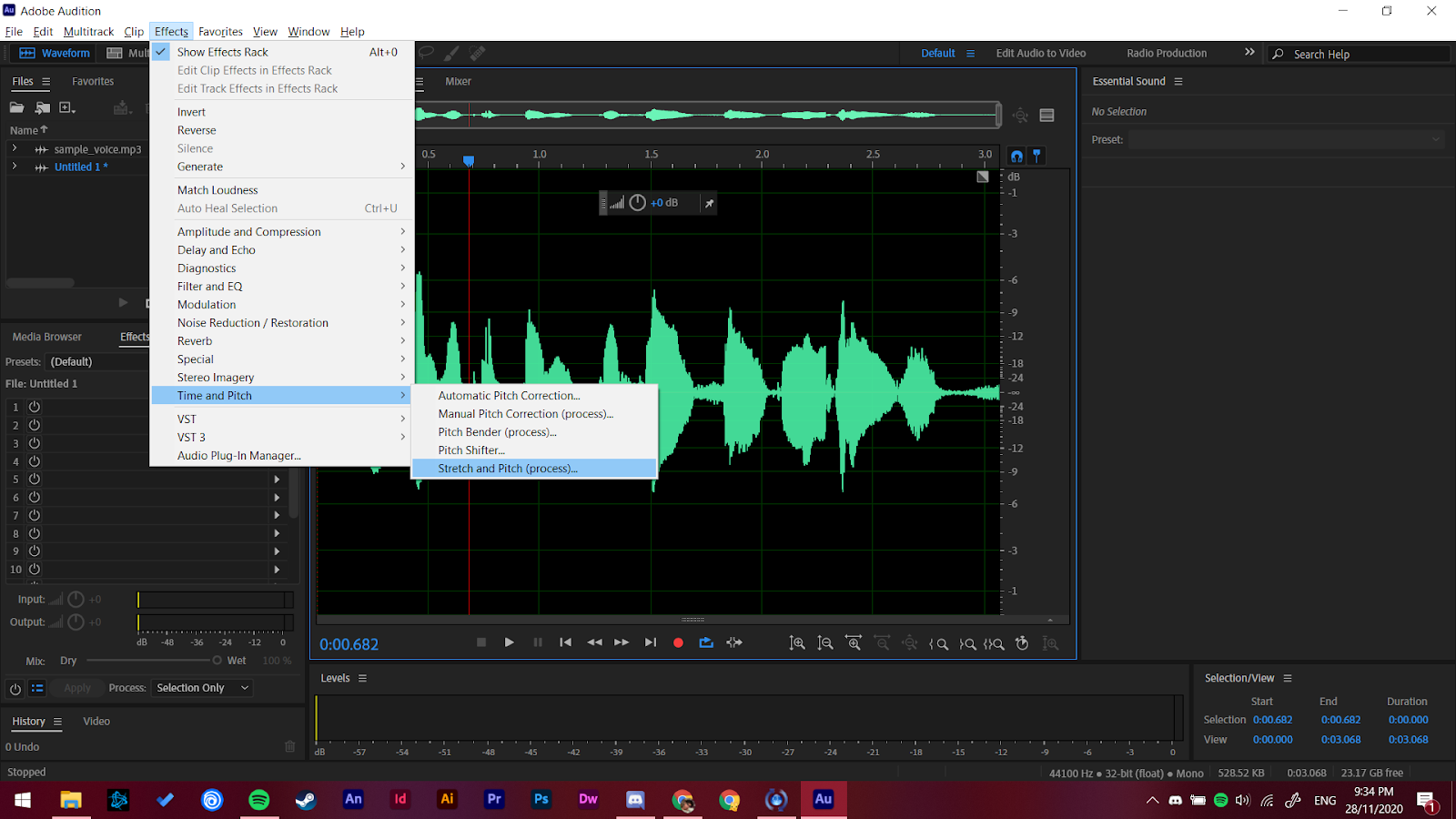Zoom in time icon
1456x819 pixels.
tap(854, 643)
